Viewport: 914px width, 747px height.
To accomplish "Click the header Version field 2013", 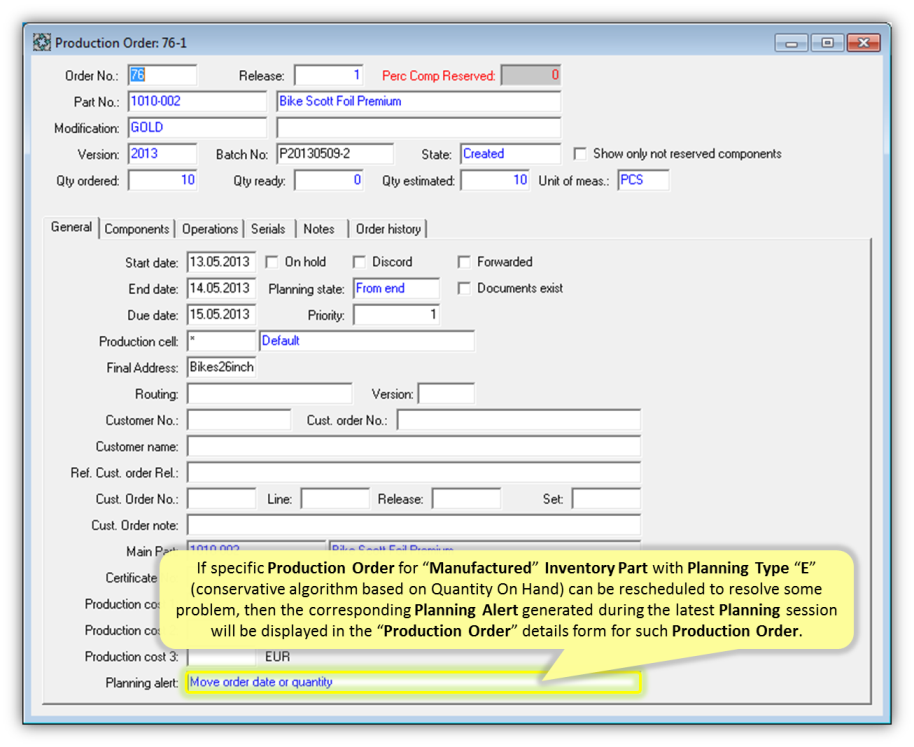I will [163, 154].
